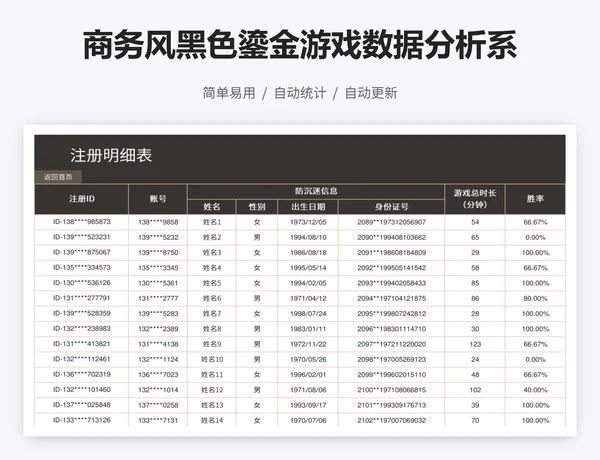Select name cell 姓名9
Viewport: 600px width, 460px height.
212,344
